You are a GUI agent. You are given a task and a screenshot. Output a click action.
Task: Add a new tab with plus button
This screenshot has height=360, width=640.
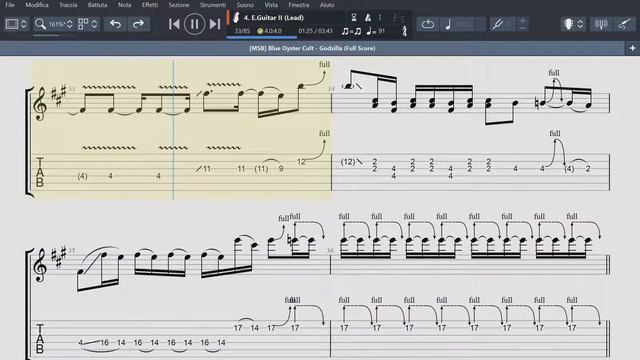632,48
